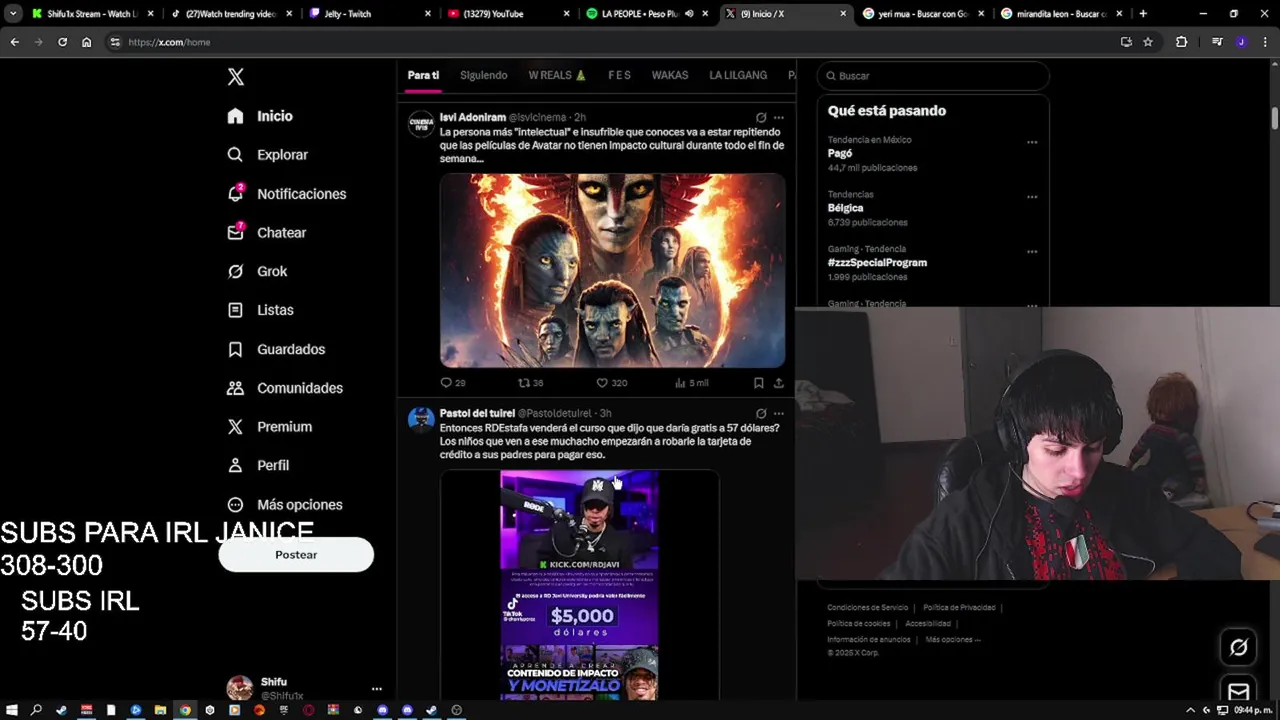The image size is (1280, 720).
Task: Open Condiciones de Servicio link
Action: click(867, 608)
